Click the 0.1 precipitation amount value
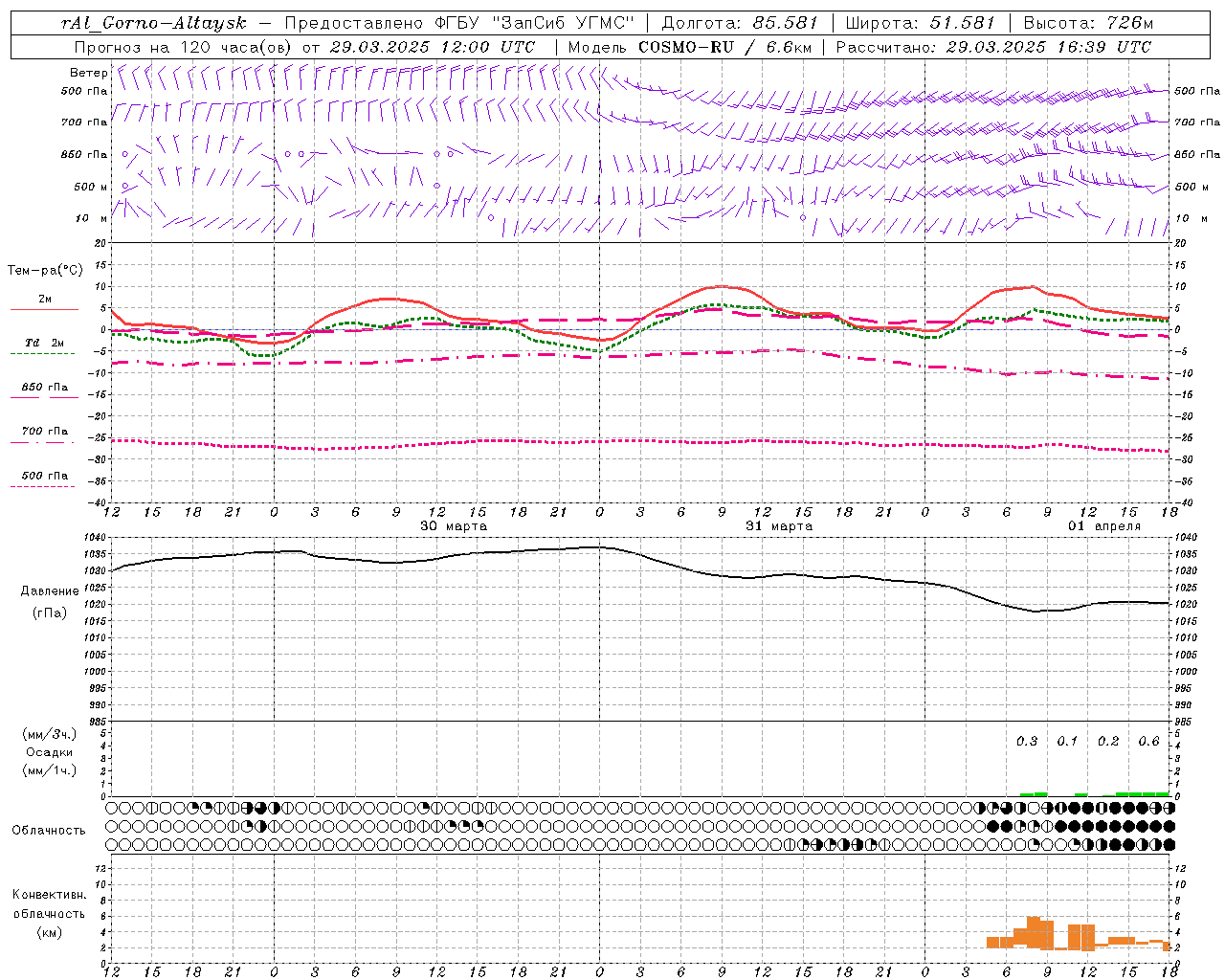Screen dimensions: 1225x980 (1067, 742)
